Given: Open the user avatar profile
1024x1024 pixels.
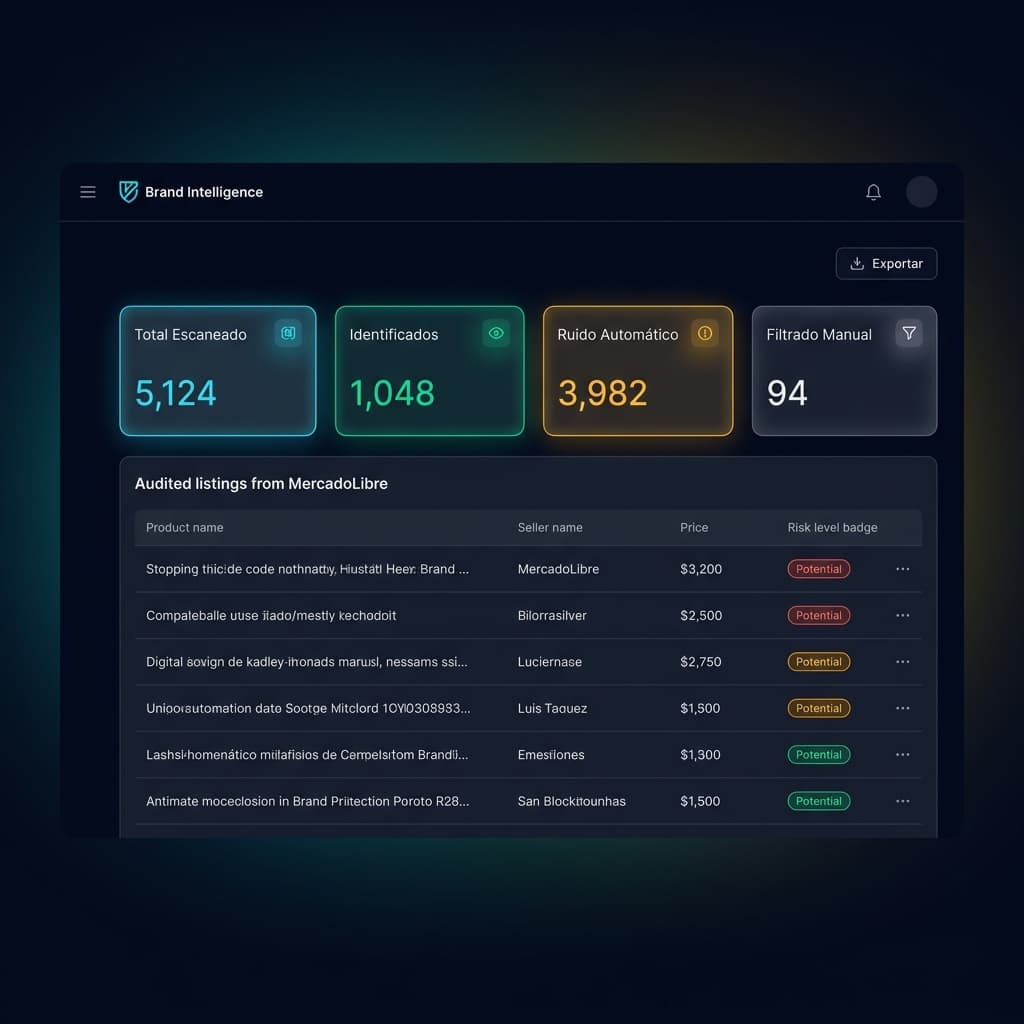Looking at the screenshot, I should [x=921, y=192].
